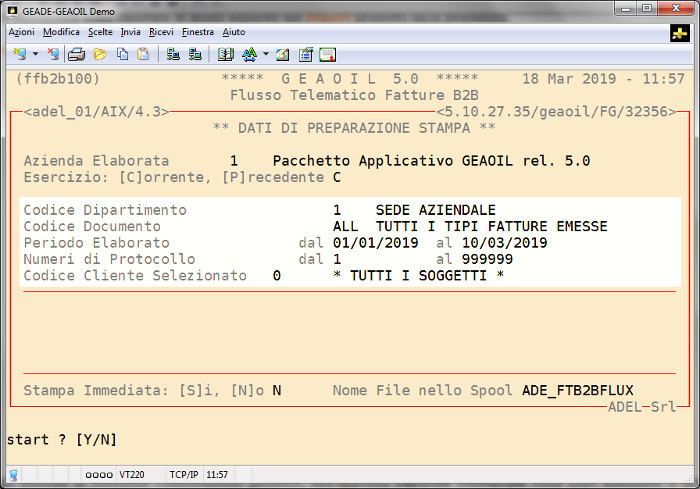Open the Azioni menu
700x489 pixels.
pos(21,32)
